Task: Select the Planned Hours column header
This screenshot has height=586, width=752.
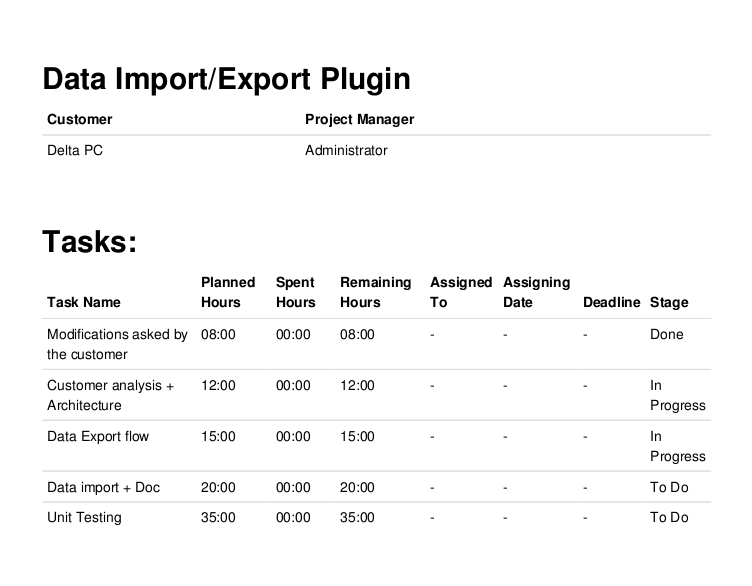Action: pos(228,293)
